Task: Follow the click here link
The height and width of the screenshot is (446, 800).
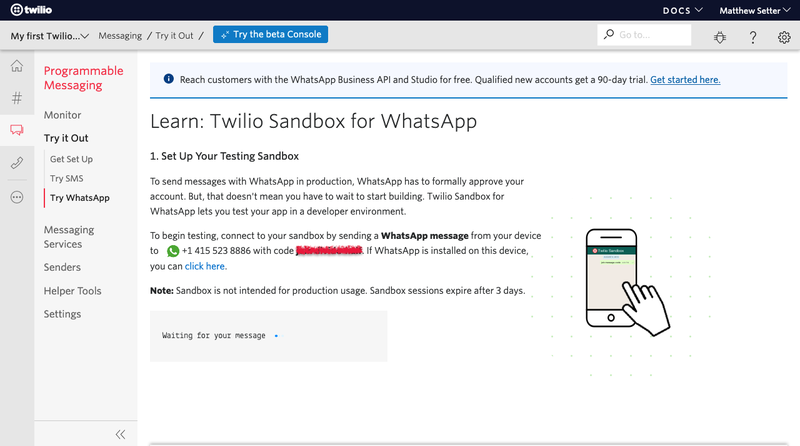Action: click(206, 266)
